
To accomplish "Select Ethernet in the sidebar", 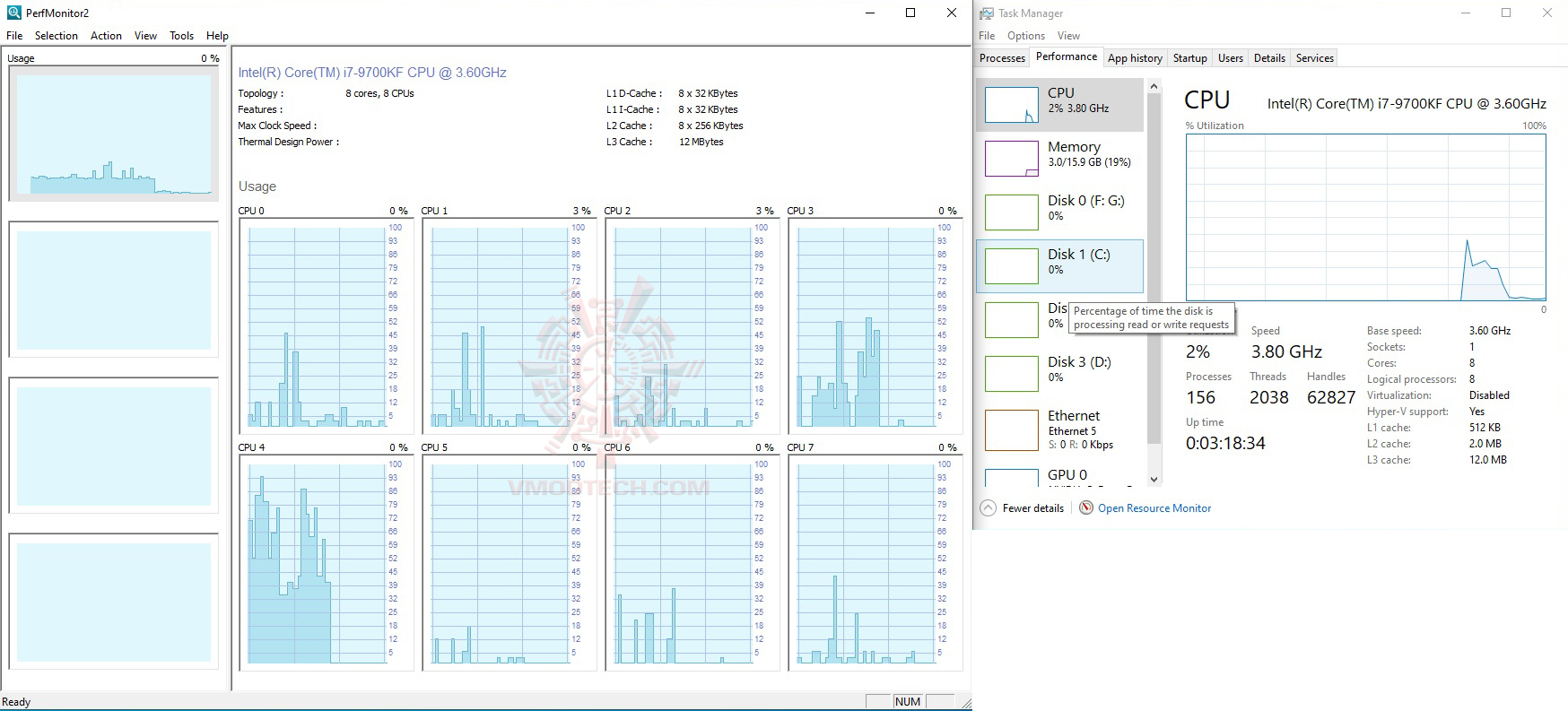I will tap(1059, 430).
